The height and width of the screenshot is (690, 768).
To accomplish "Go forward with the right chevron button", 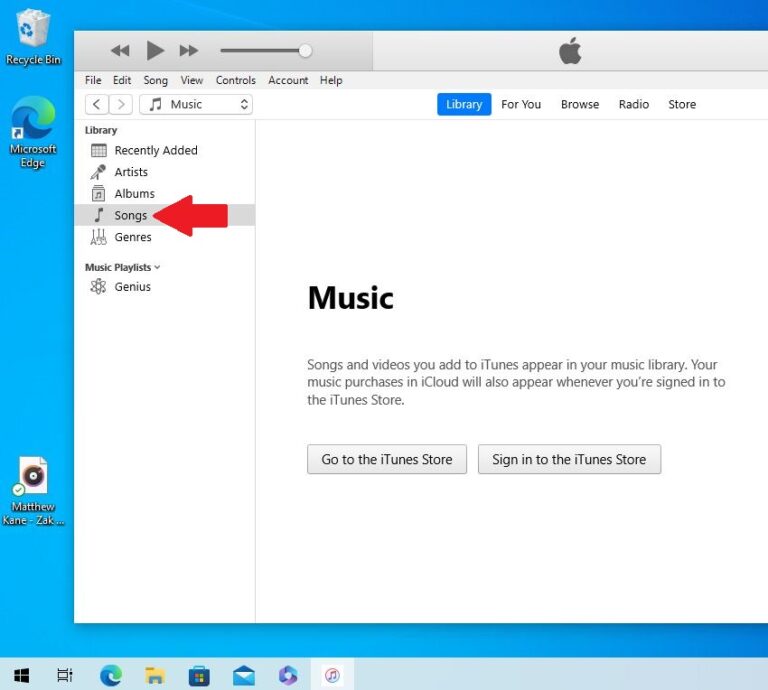I will 120,104.
